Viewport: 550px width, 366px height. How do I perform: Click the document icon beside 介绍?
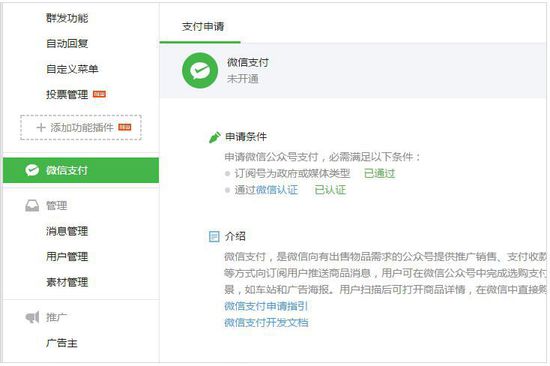[214, 237]
